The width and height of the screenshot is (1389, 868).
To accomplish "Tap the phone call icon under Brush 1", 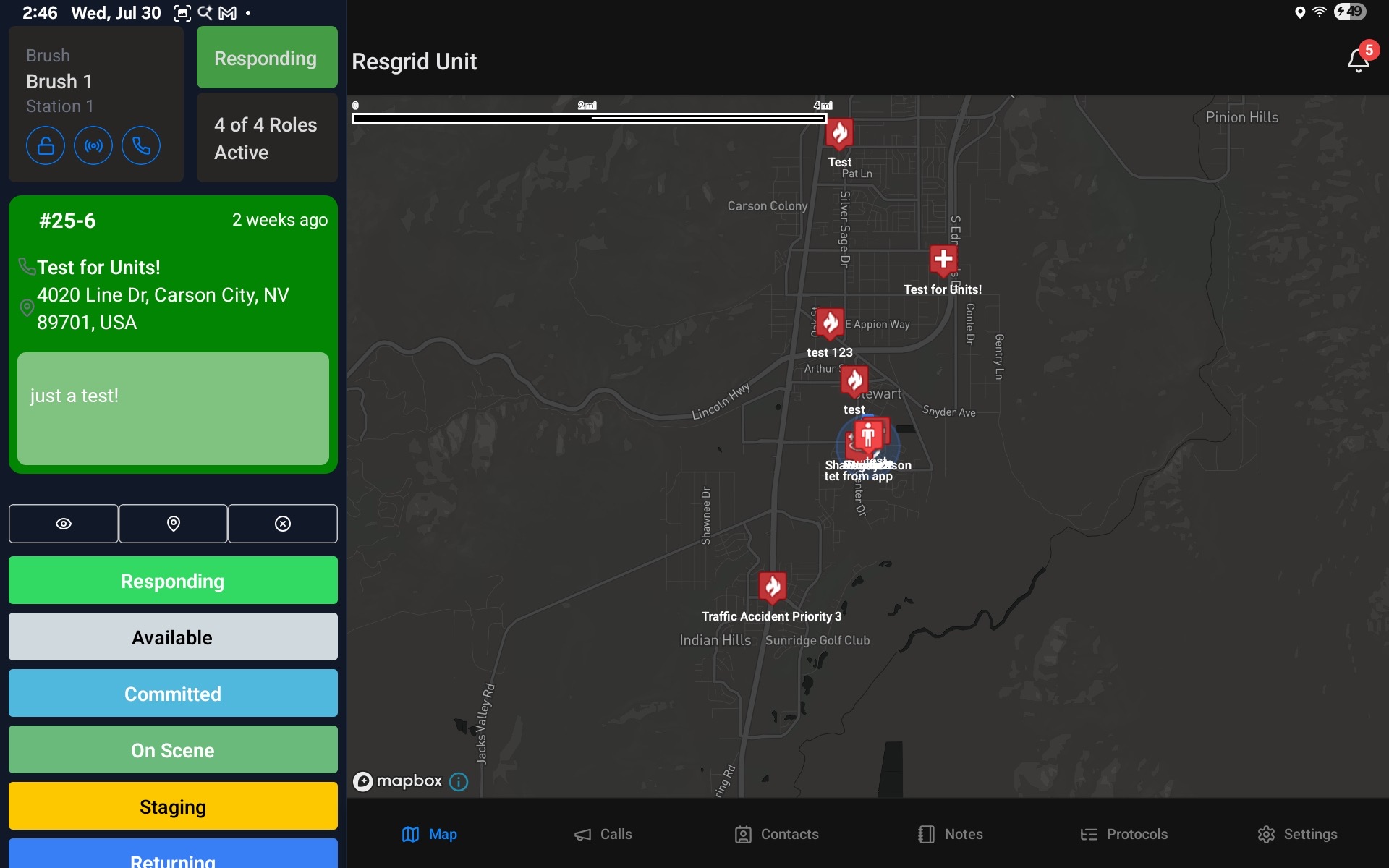I will pyautogui.click(x=141, y=145).
